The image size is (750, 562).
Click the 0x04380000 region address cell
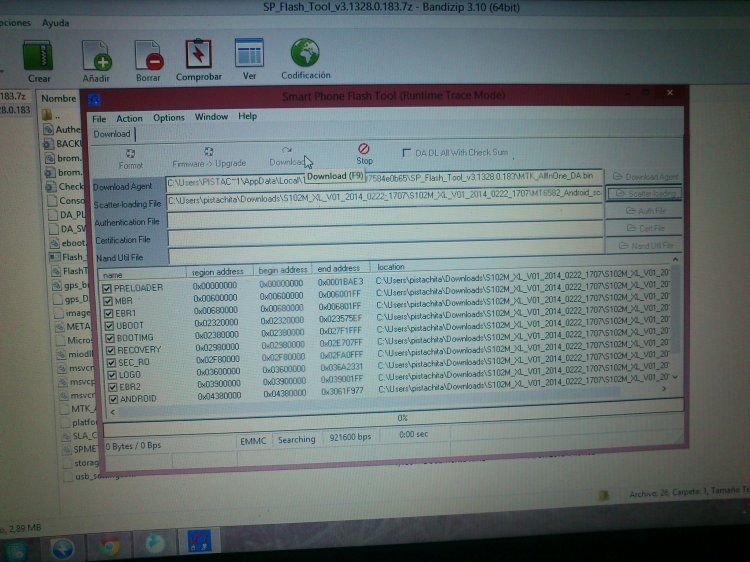click(x=219, y=396)
